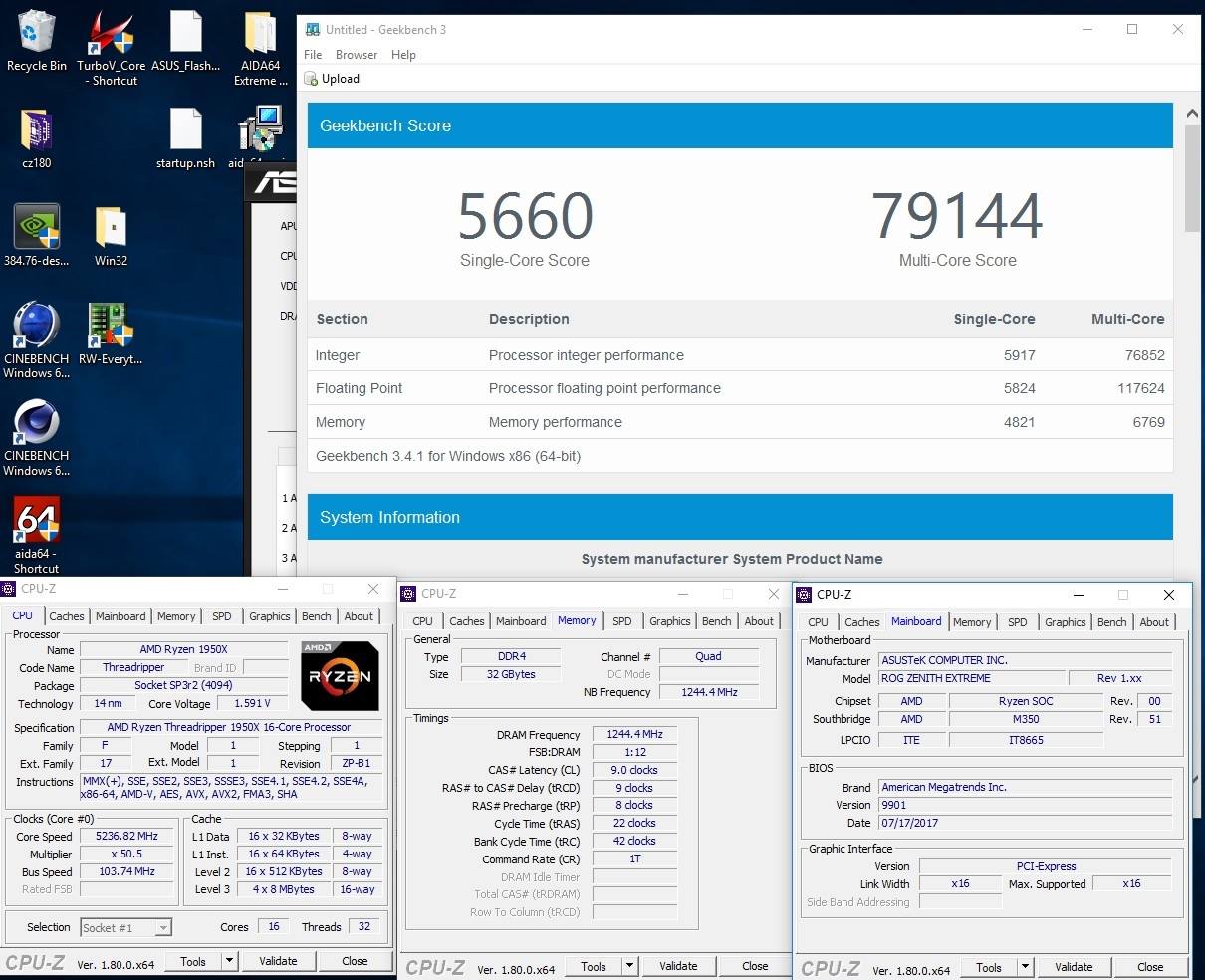Click the Geekbench Score section header

740,125
